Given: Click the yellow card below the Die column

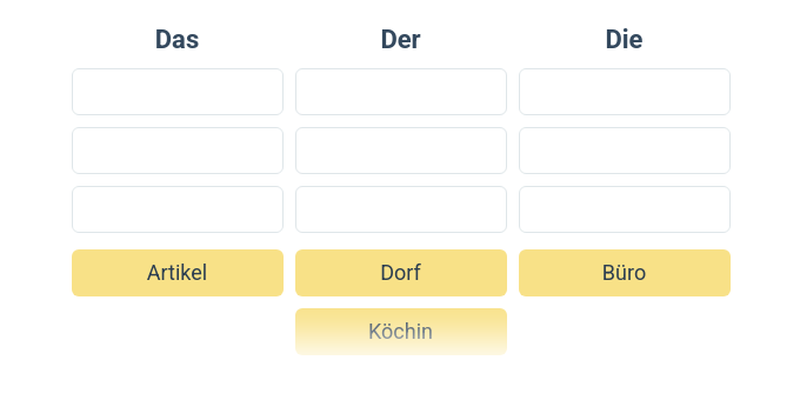Looking at the screenshot, I should click(624, 273).
